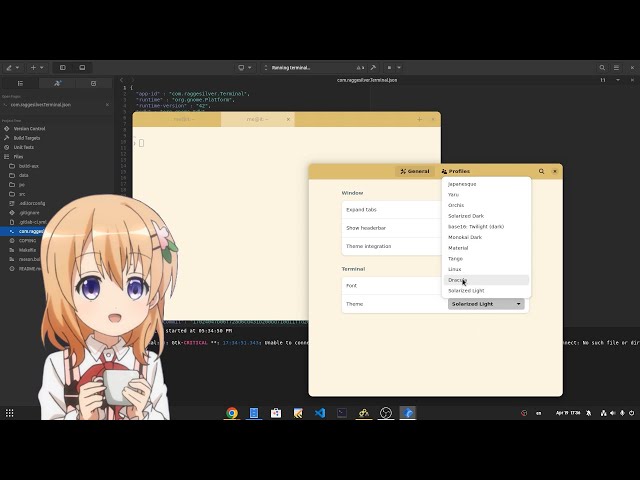Screen dimensions: 640x480
Task: Select Tango theme option
Action: pos(486,258)
